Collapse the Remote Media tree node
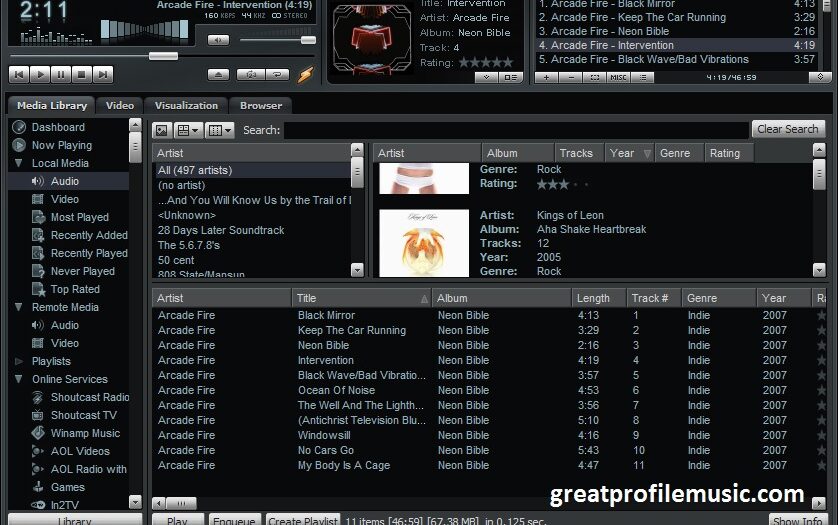 click(x=19, y=307)
